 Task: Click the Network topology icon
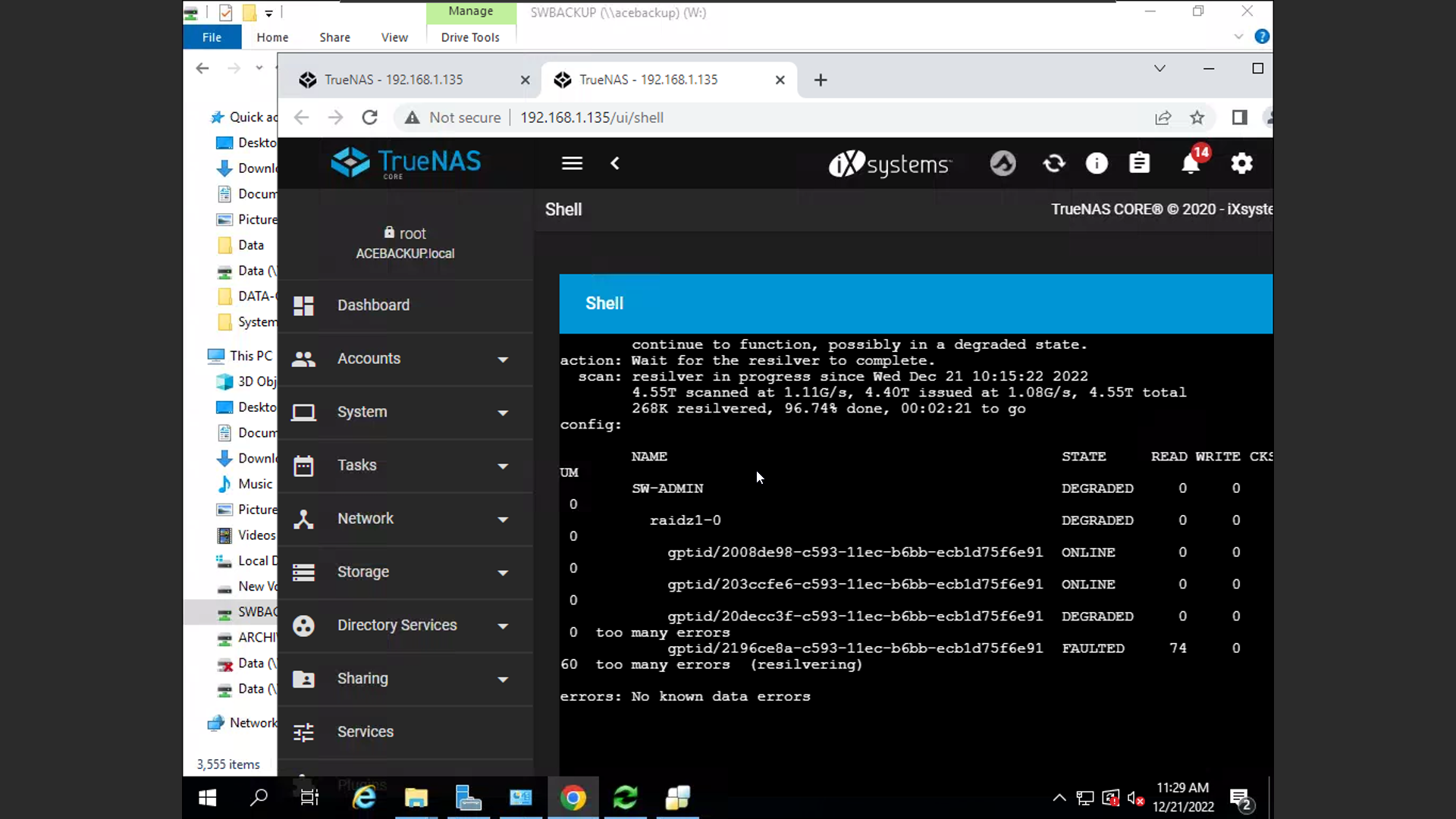coord(303,519)
